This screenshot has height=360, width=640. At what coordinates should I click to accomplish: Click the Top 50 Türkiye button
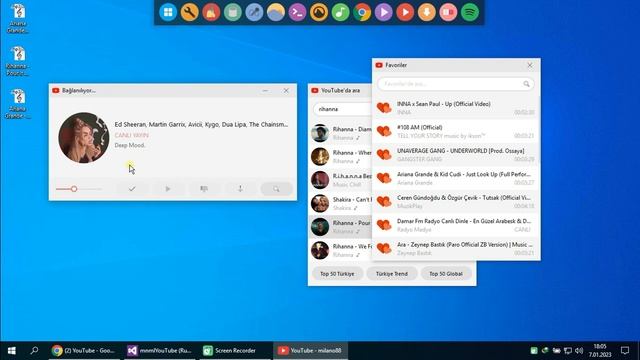click(x=337, y=273)
